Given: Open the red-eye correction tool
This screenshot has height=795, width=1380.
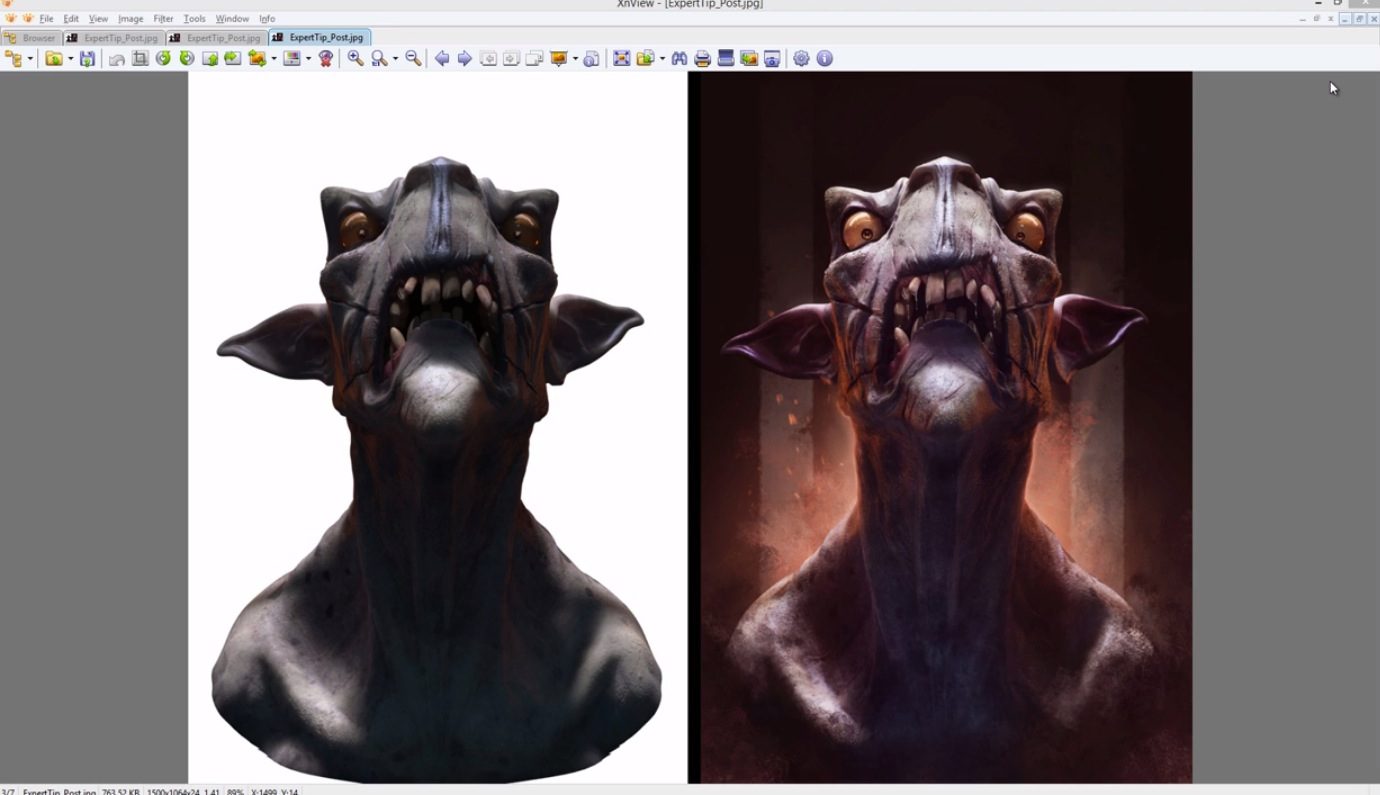Looking at the screenshot, I should 324,58.
